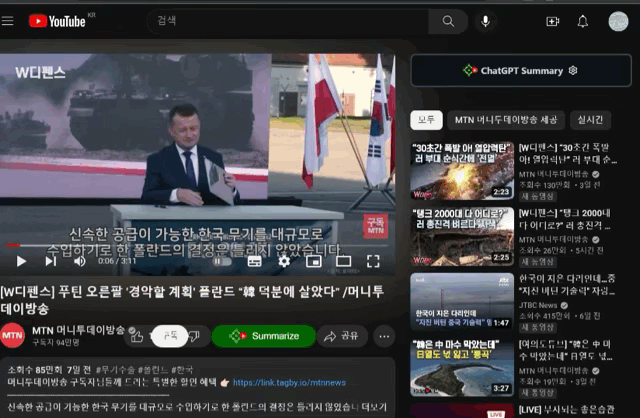Click in the search input field
The width and height of the screenshot is (640, 418).
click(288, 21)
